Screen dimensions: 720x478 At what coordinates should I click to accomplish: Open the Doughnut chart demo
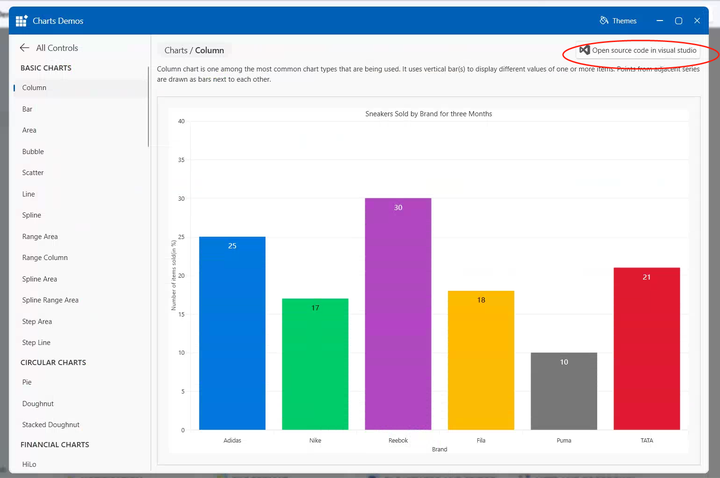pyautogui.click(x=38, y=404)
